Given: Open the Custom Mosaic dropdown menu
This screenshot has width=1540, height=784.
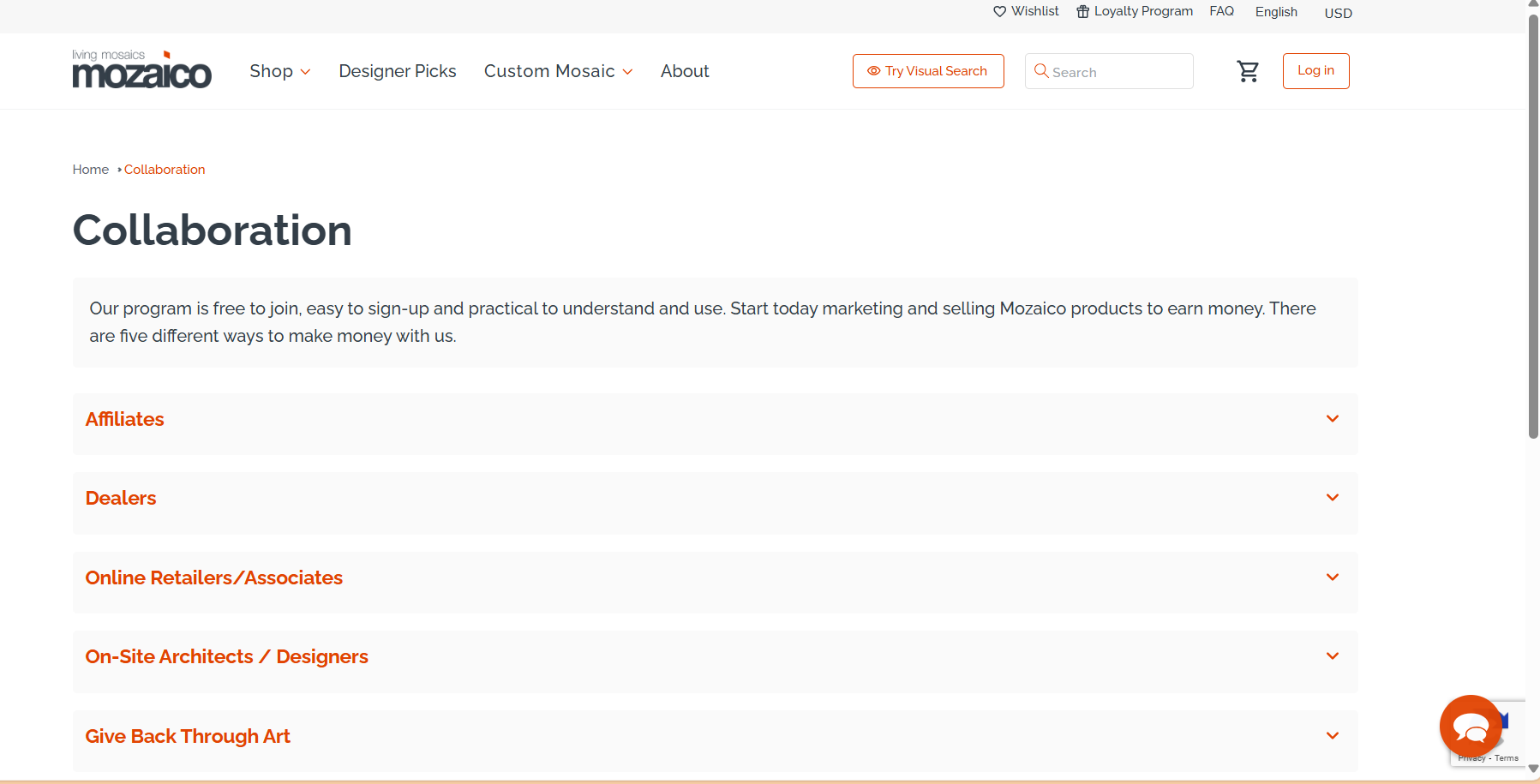Looking at the screenshot, I should coord(558,71).
